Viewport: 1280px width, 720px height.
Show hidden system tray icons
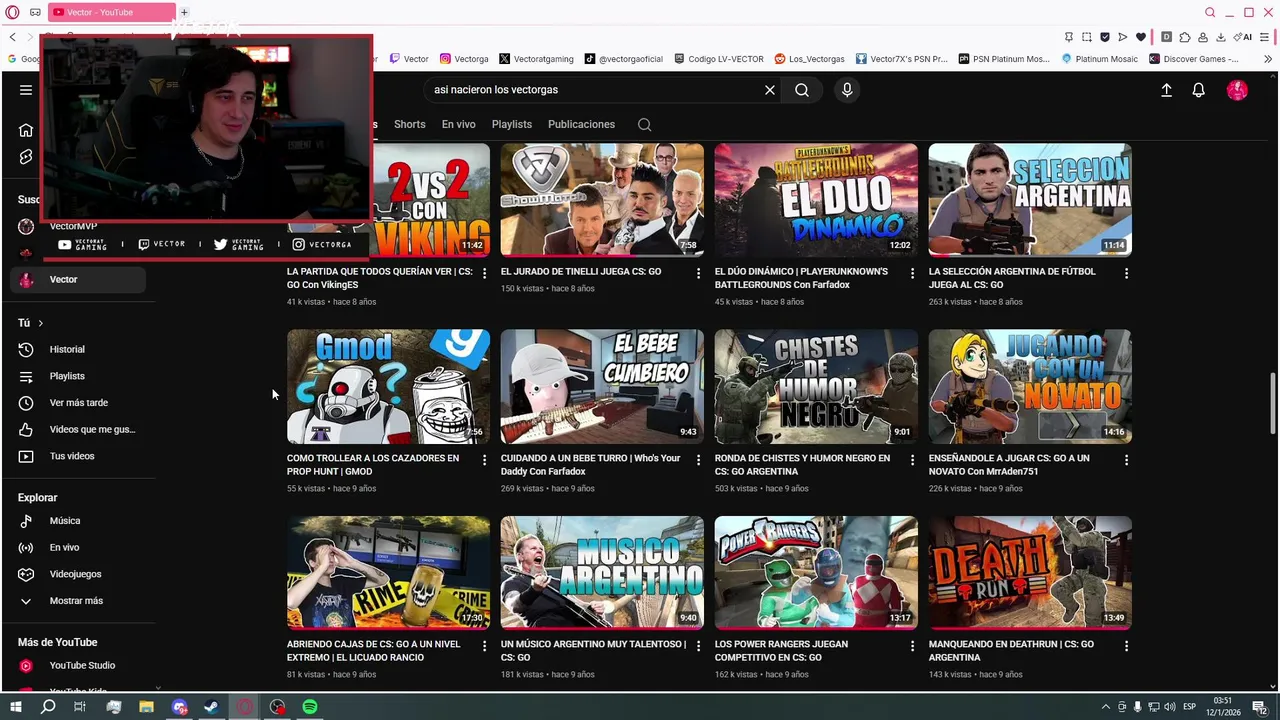click(1105, 707)
